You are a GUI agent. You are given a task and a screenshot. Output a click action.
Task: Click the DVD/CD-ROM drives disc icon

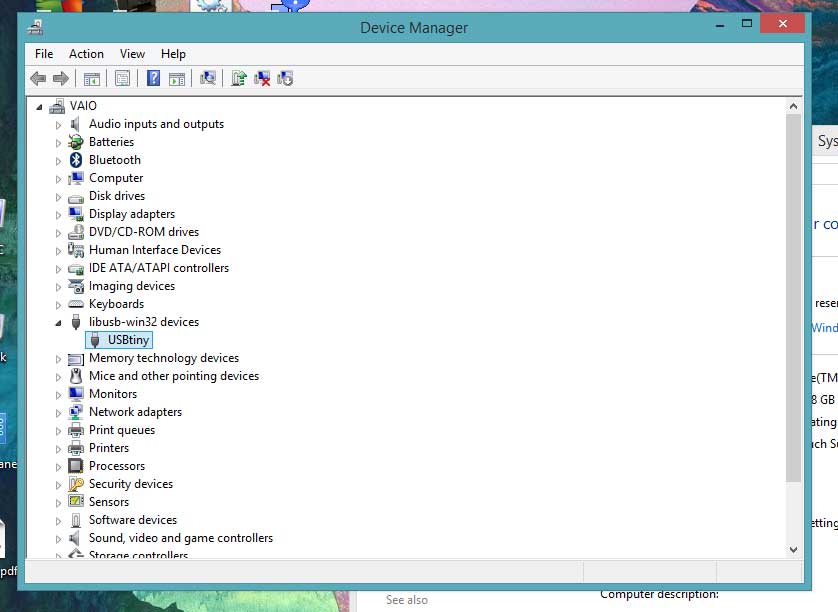[76, 232]
